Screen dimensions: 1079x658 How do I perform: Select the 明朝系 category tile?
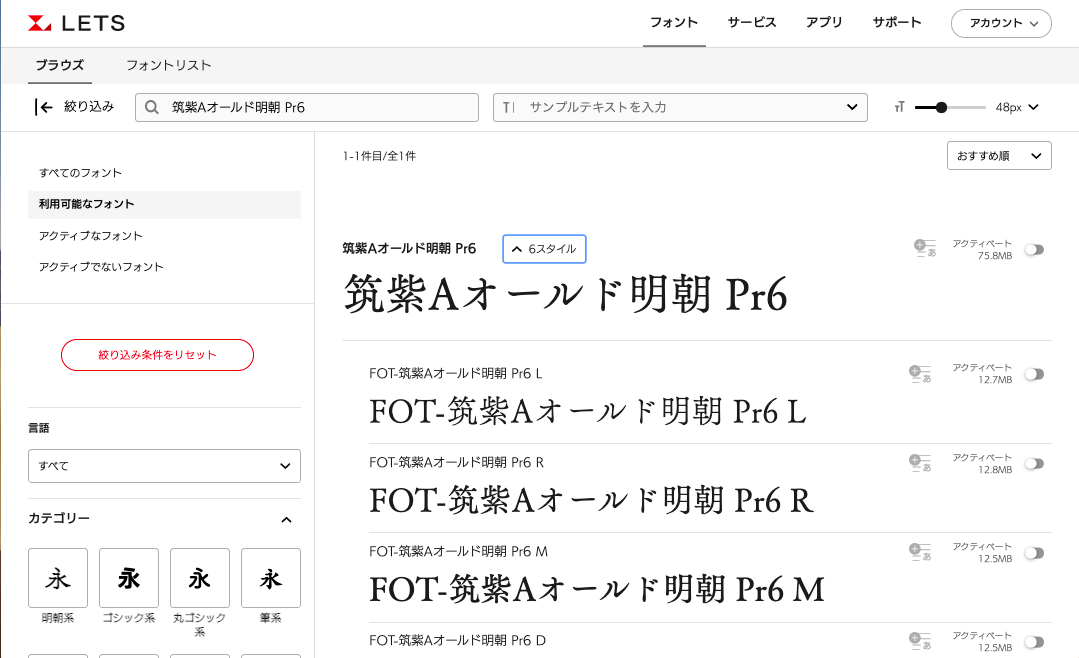click(58, 578)
